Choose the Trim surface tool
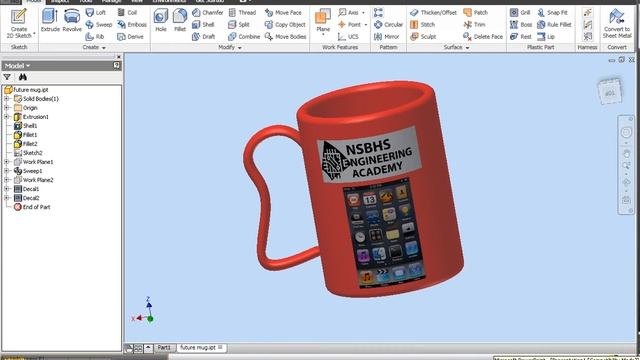This screenshot has height=360, width=640. [474, 24]
